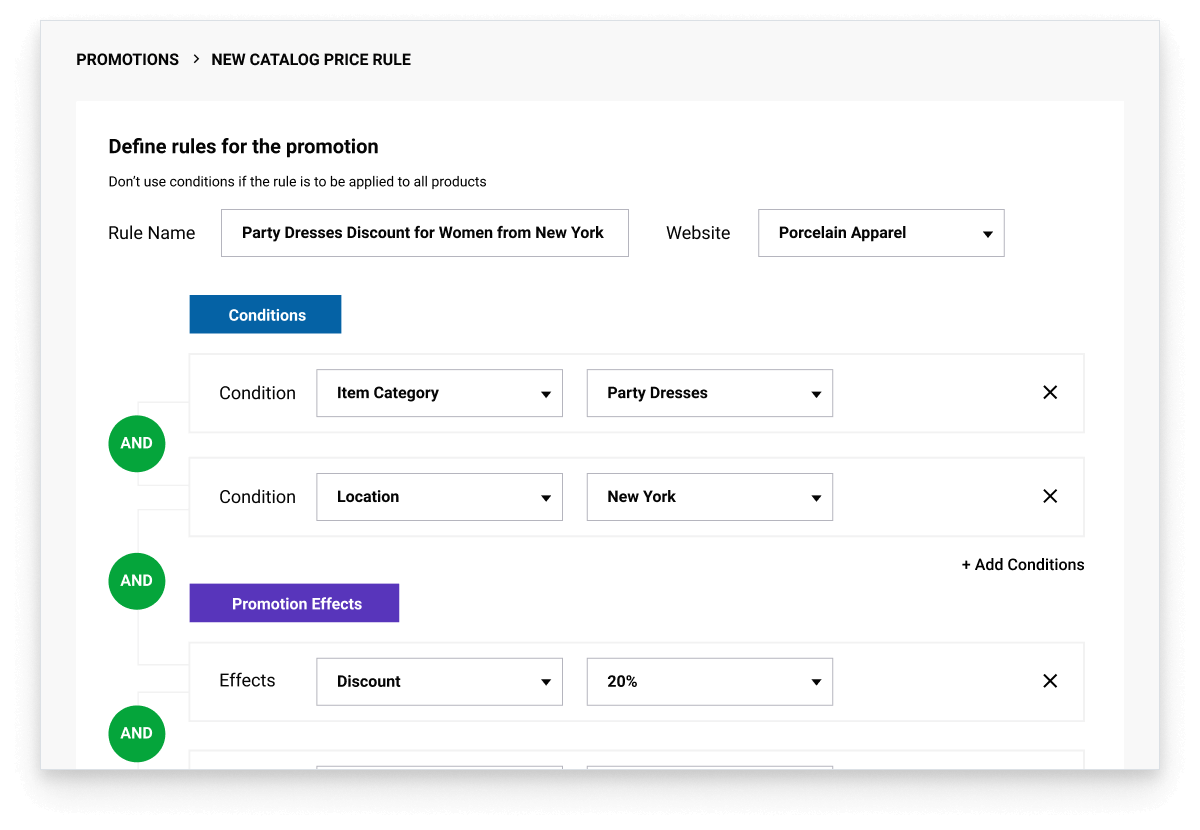Screen dimensions: 1200x830
Task: Click the Conditions section label
Action: 266,315
